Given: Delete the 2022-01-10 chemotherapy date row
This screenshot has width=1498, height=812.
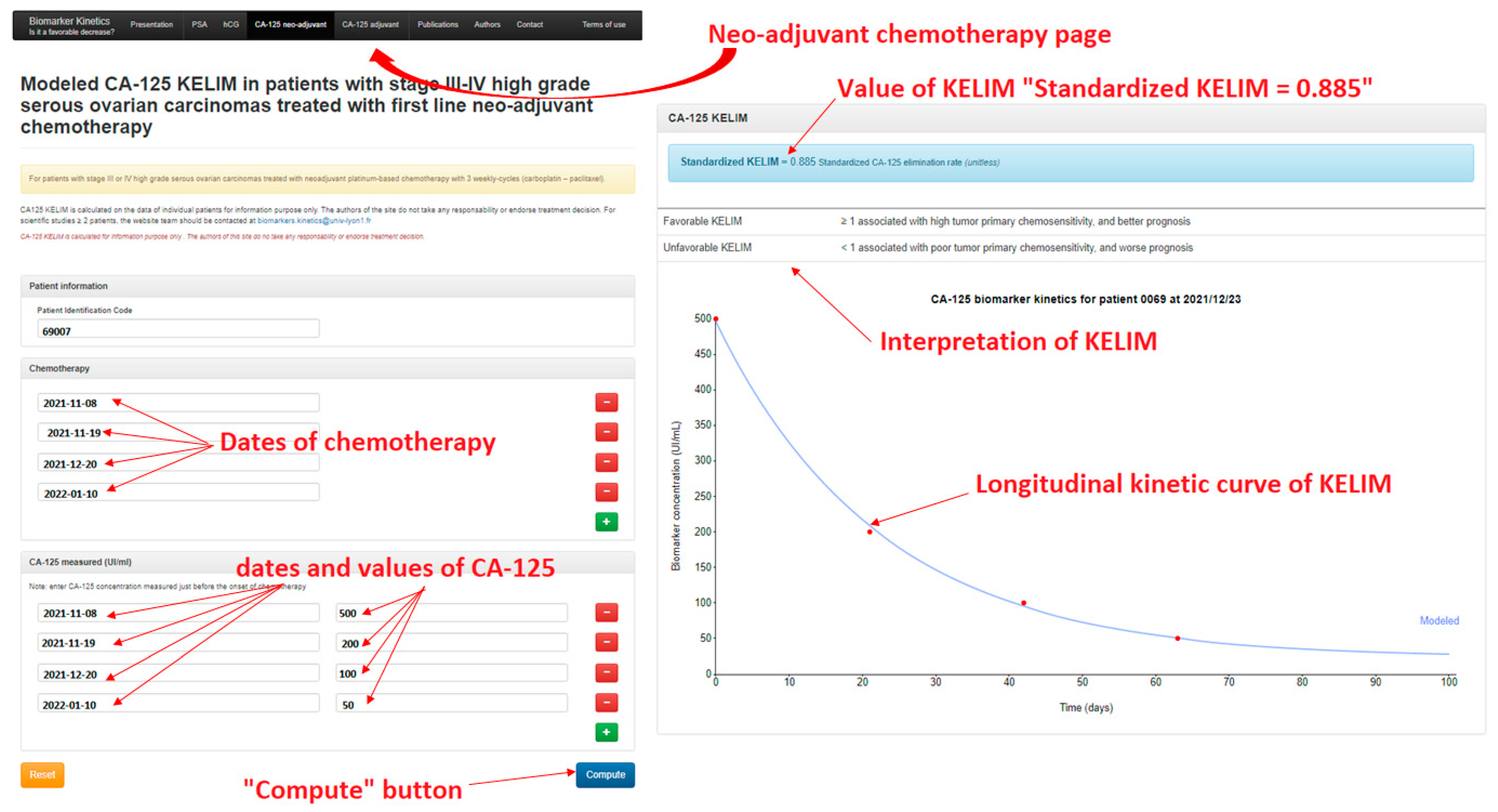Looking at the screenshot, I should (x=606, y=492).
